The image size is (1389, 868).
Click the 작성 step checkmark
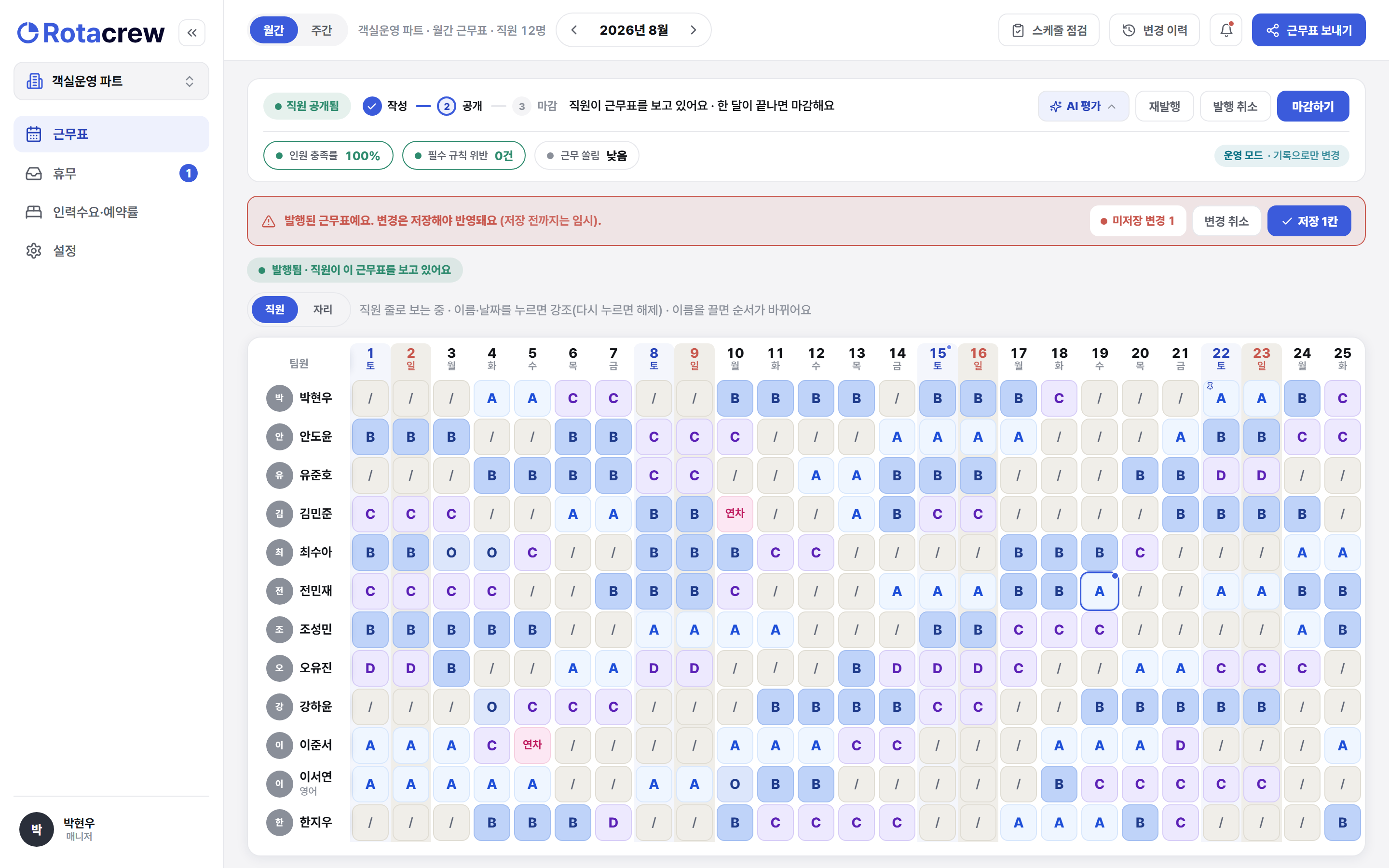click(x=372, y=106)
